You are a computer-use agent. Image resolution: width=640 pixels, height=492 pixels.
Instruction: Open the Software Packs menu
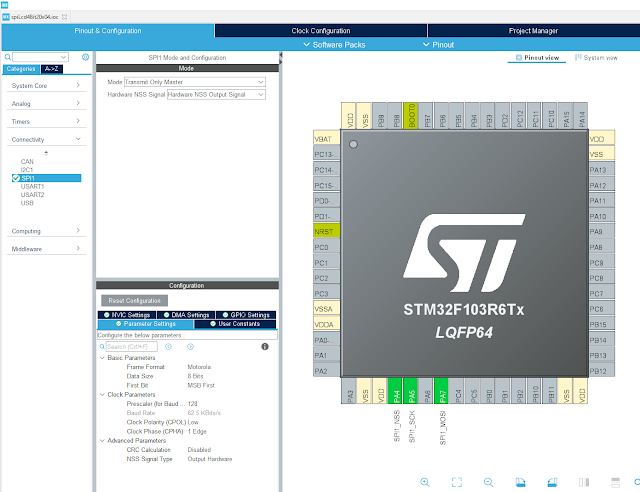(334, 45)
